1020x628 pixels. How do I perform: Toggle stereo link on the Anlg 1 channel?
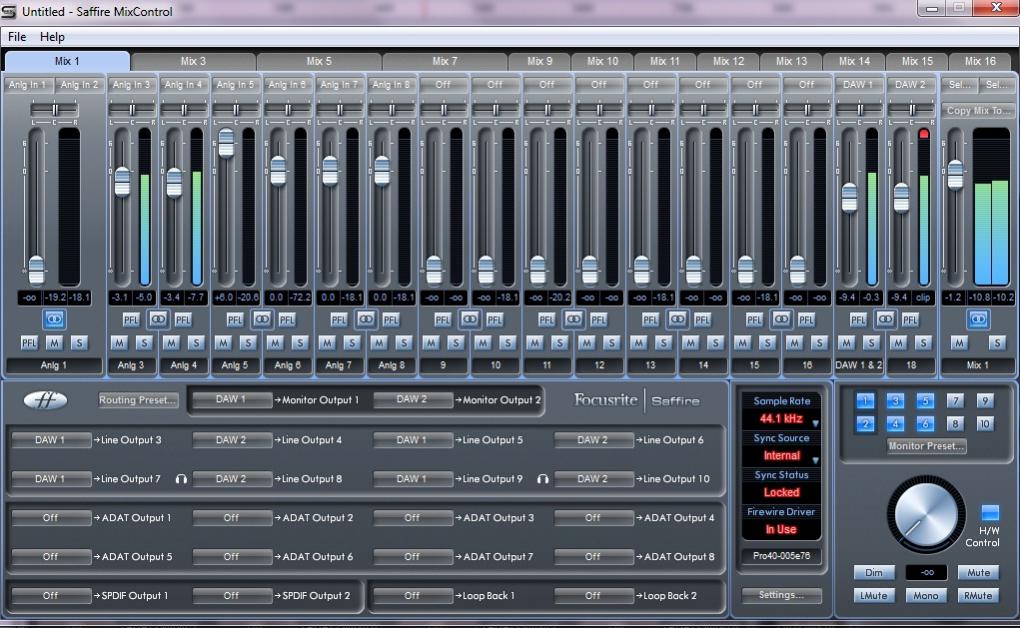point(54,319)
